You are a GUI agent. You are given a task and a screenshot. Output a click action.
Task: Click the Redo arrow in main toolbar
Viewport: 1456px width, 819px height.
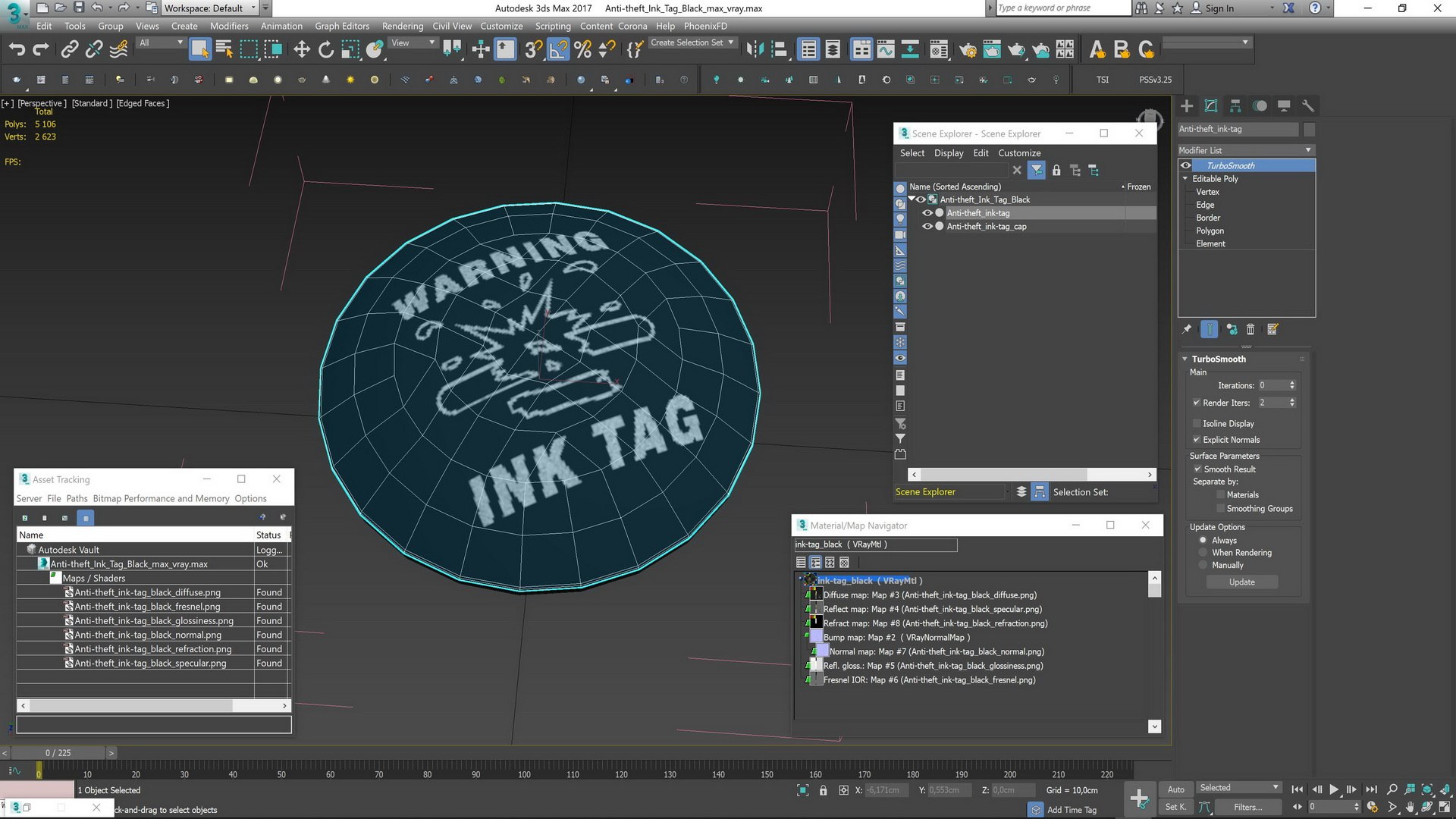[41, 50]
